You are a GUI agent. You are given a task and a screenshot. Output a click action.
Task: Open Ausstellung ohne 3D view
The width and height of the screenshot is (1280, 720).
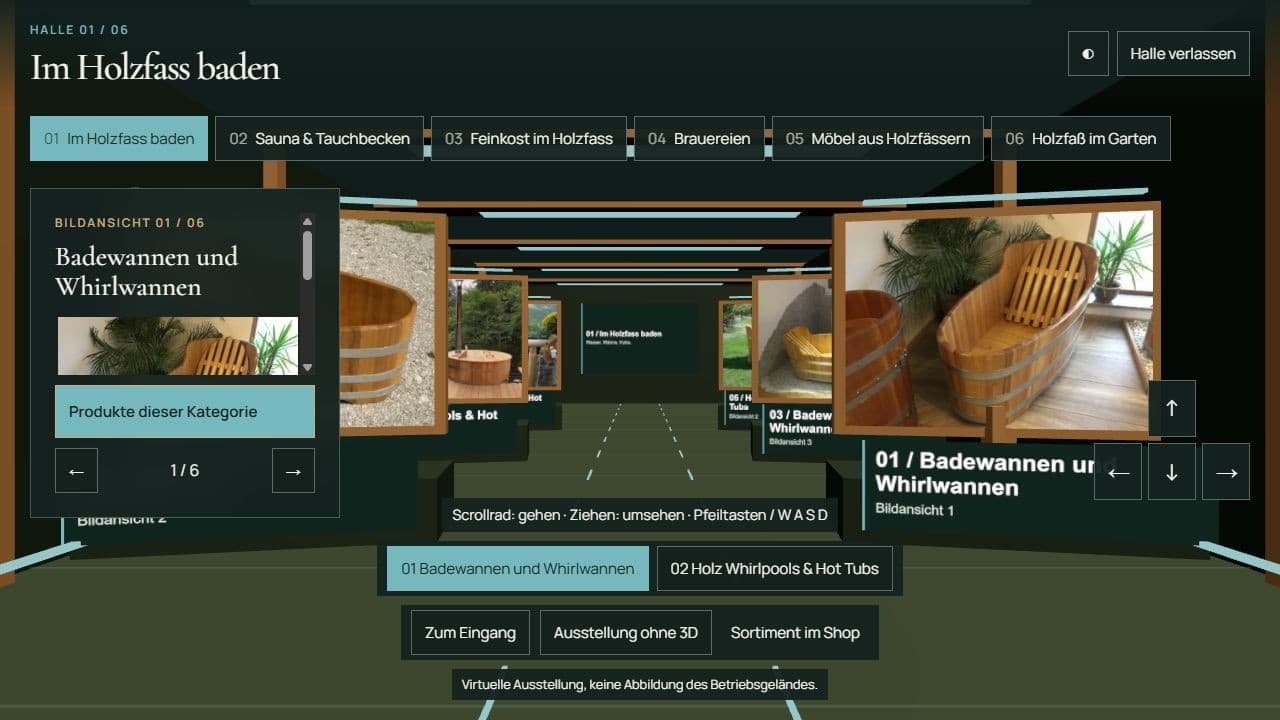tap(626, 633)
